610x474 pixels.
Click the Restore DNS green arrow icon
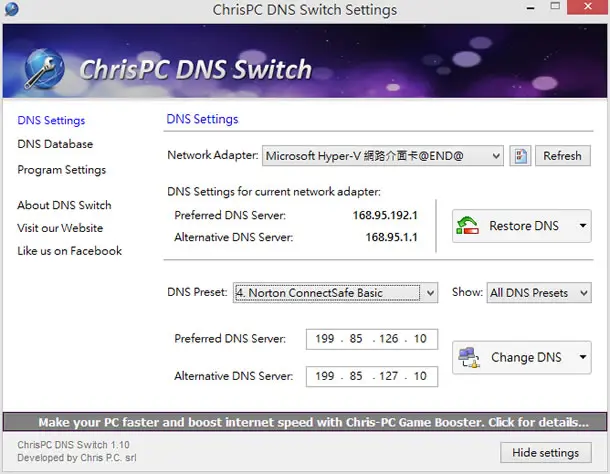467,226
